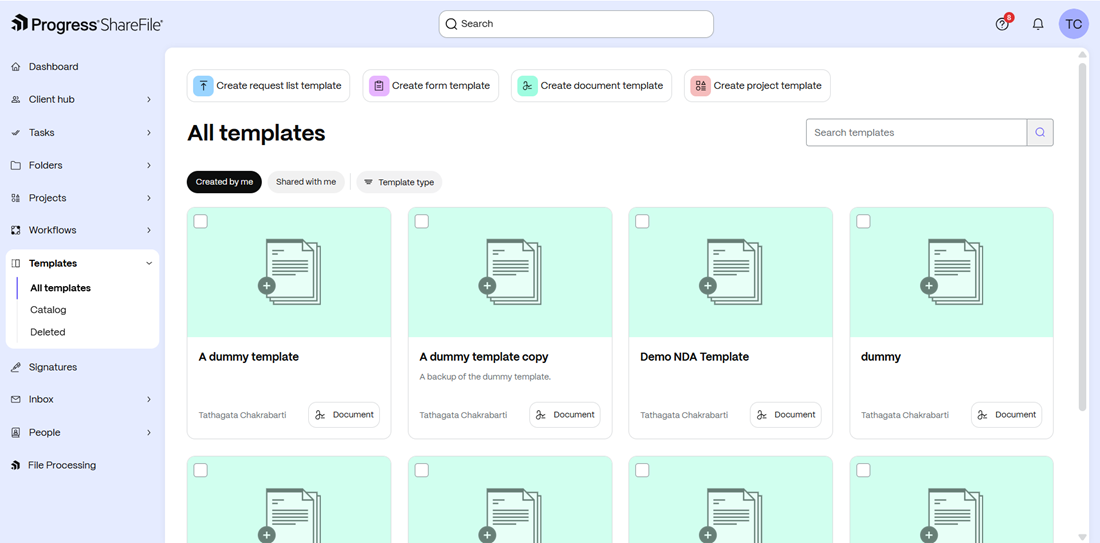Open the A dummy template thumbnail

click(x=289, y=272)
